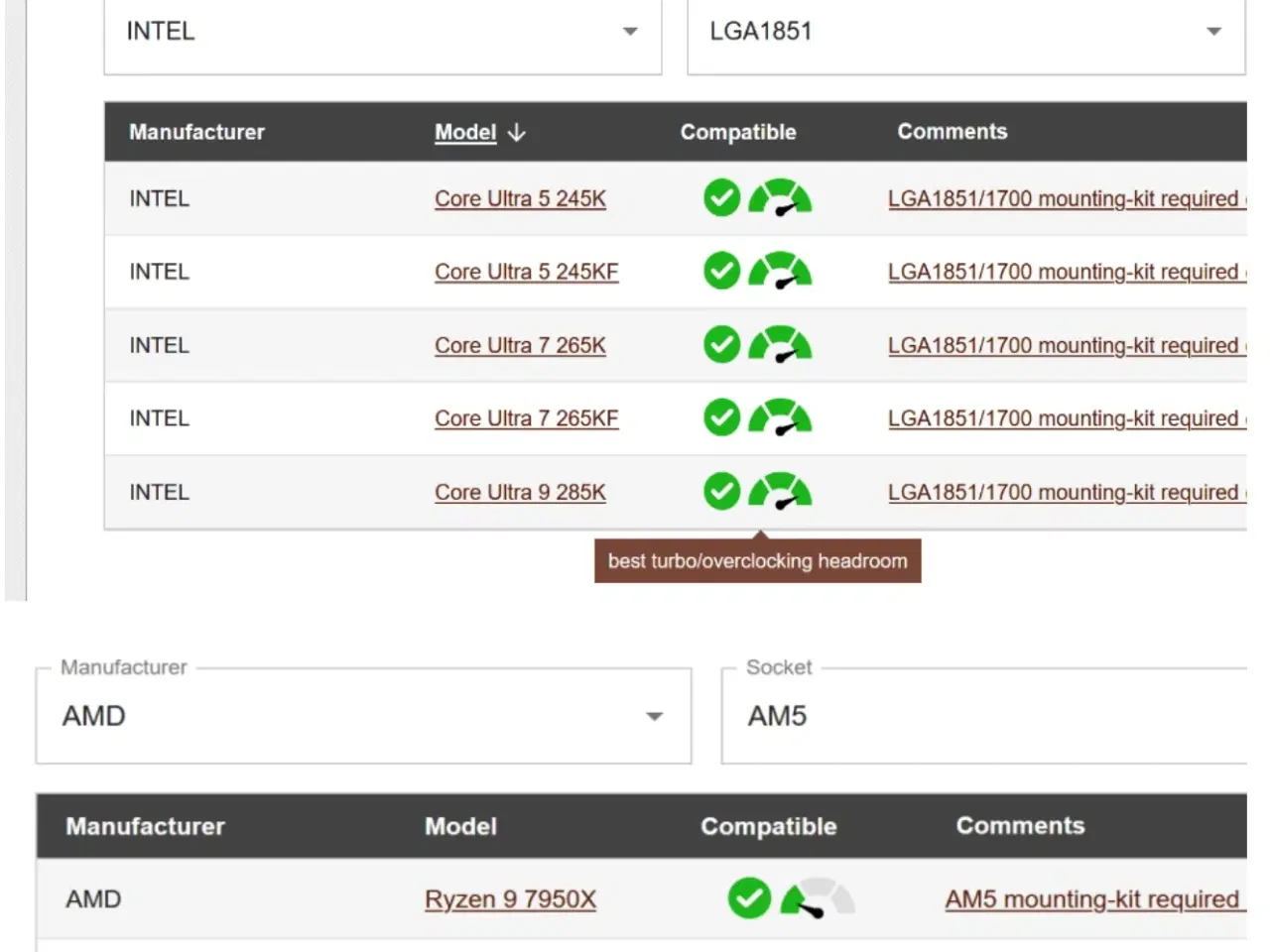The height and width of the screenshot is (952, 1270).
Task: Open the AM5 socket dropdown
Action: 984,716
